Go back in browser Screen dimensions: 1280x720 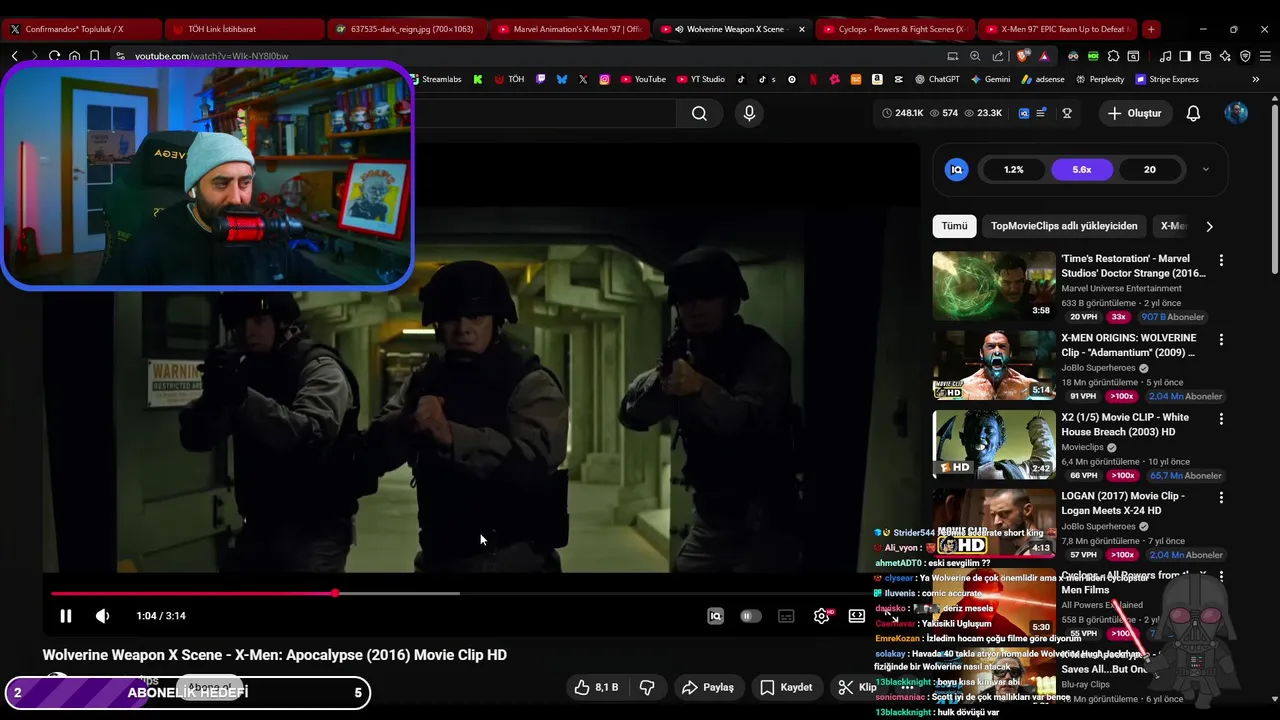click(14, 56)
